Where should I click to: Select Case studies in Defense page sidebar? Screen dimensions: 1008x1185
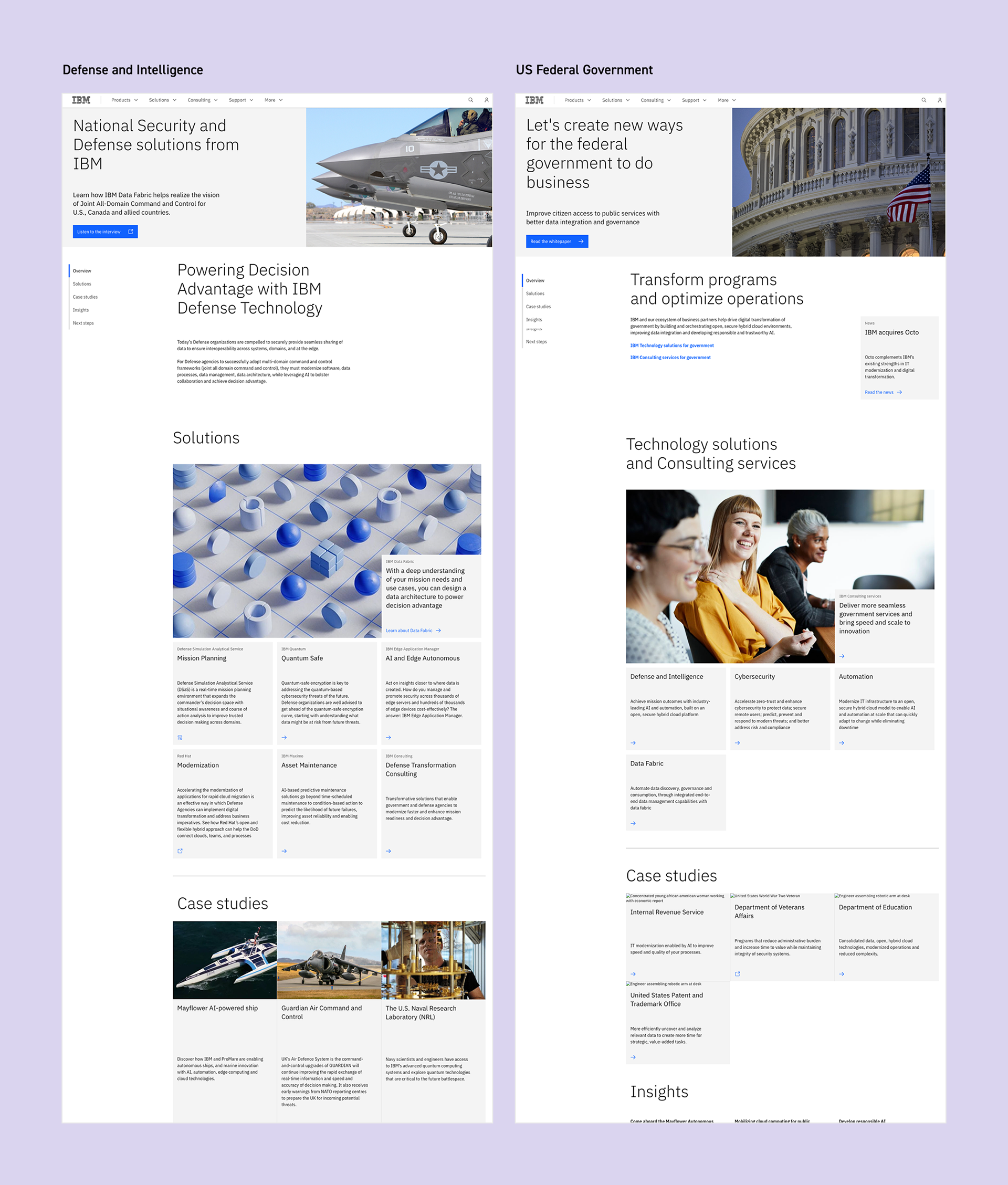(x=85, y=297)
